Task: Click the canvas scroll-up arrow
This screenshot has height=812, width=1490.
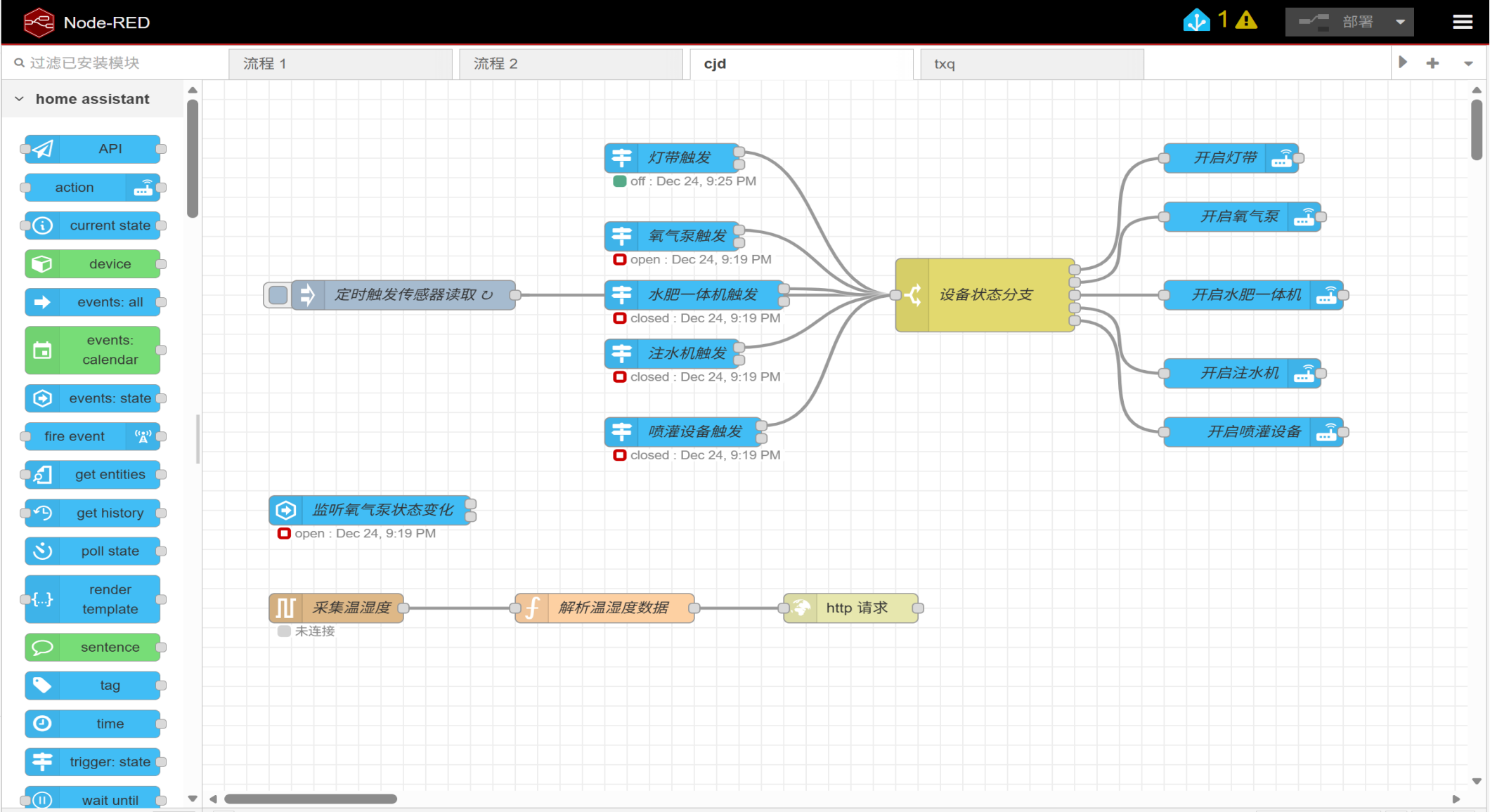Action: click(x=1477, y=90)
